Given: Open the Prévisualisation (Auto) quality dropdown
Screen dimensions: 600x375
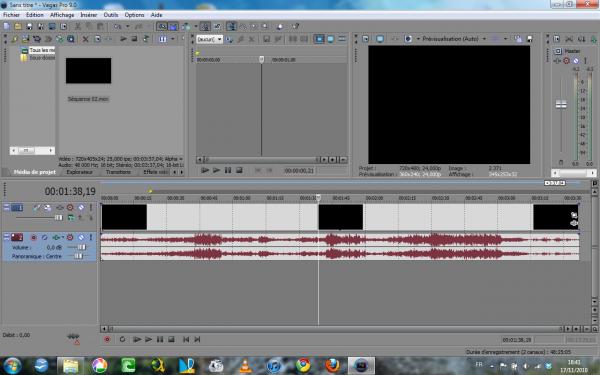Looking at the screenshot, I should pyautogui.click(x=484, y=39).
